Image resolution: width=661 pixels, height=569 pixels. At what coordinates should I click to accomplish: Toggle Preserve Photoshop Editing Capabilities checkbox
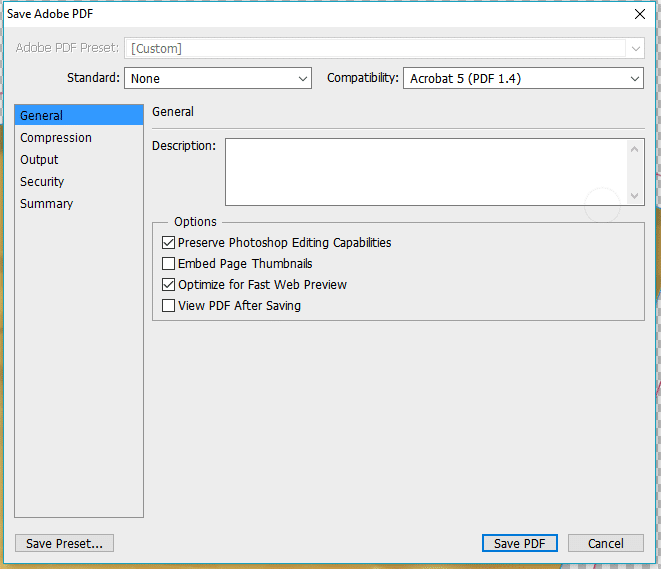click(168, 242)
